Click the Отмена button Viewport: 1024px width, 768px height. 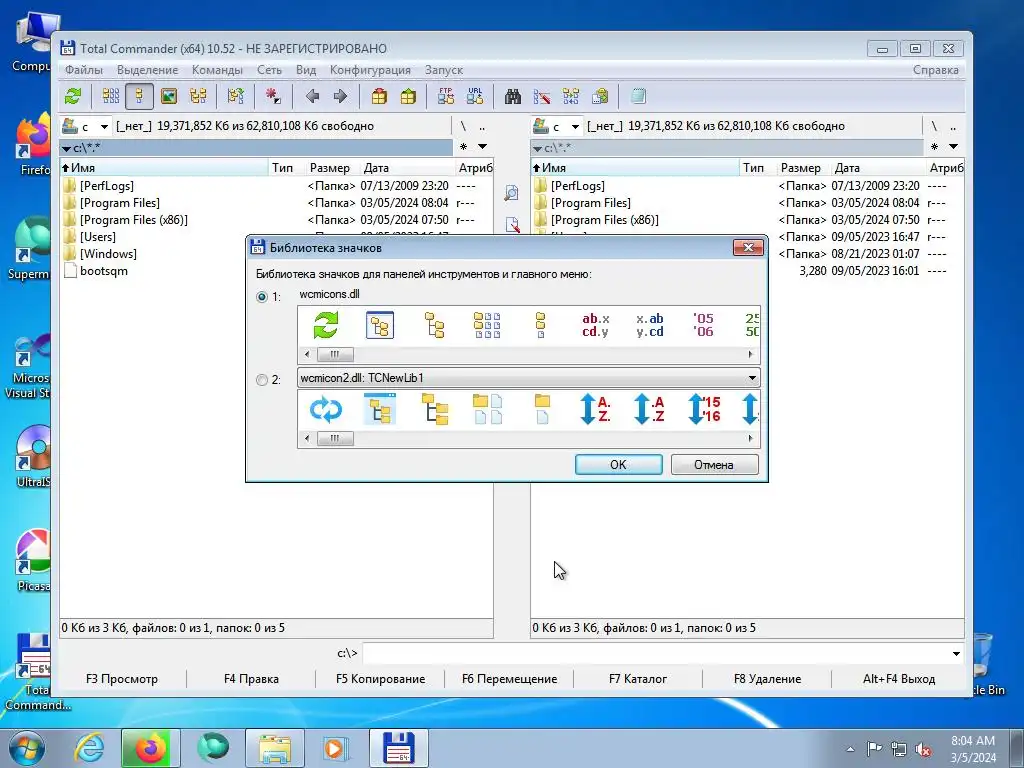(x=714, y=465)
